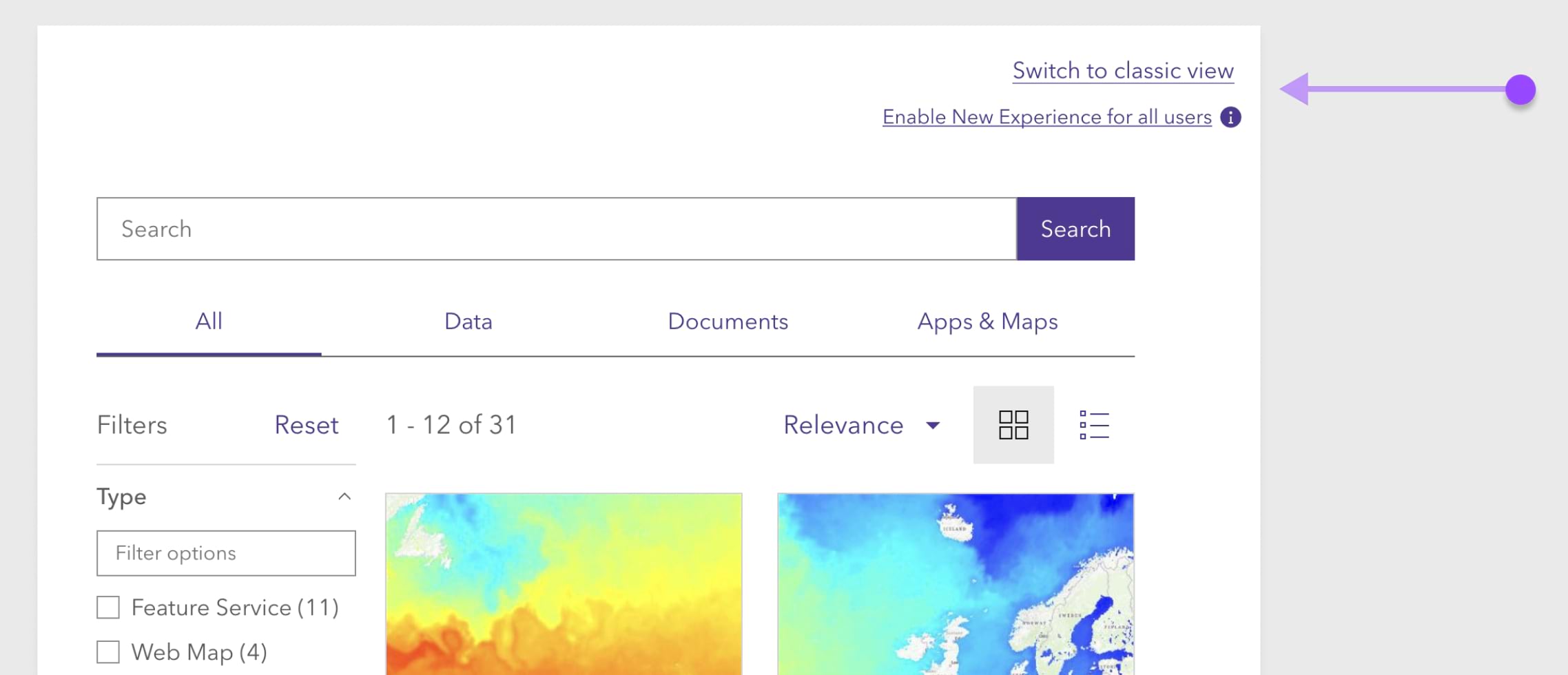Viewport: 1568px width, 675px height.
Task: Switch to the Documents tab
Action: (728, 322)
